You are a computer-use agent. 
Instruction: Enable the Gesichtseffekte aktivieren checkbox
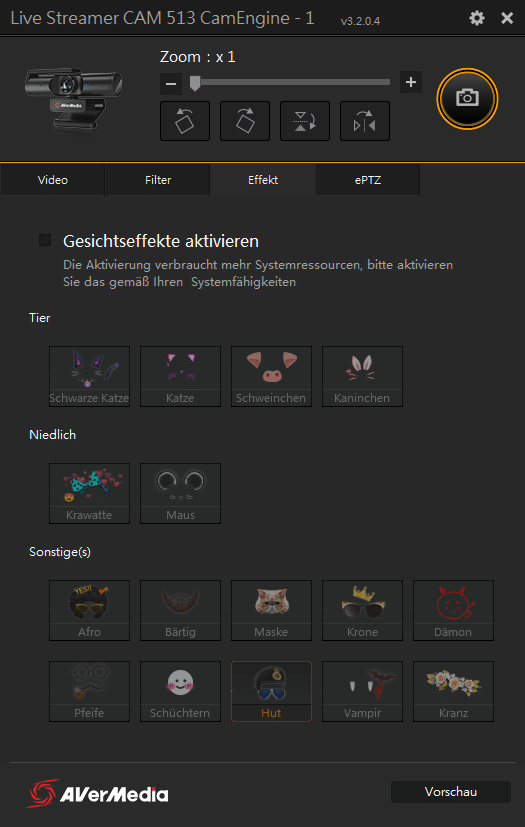tap(45, 241)
